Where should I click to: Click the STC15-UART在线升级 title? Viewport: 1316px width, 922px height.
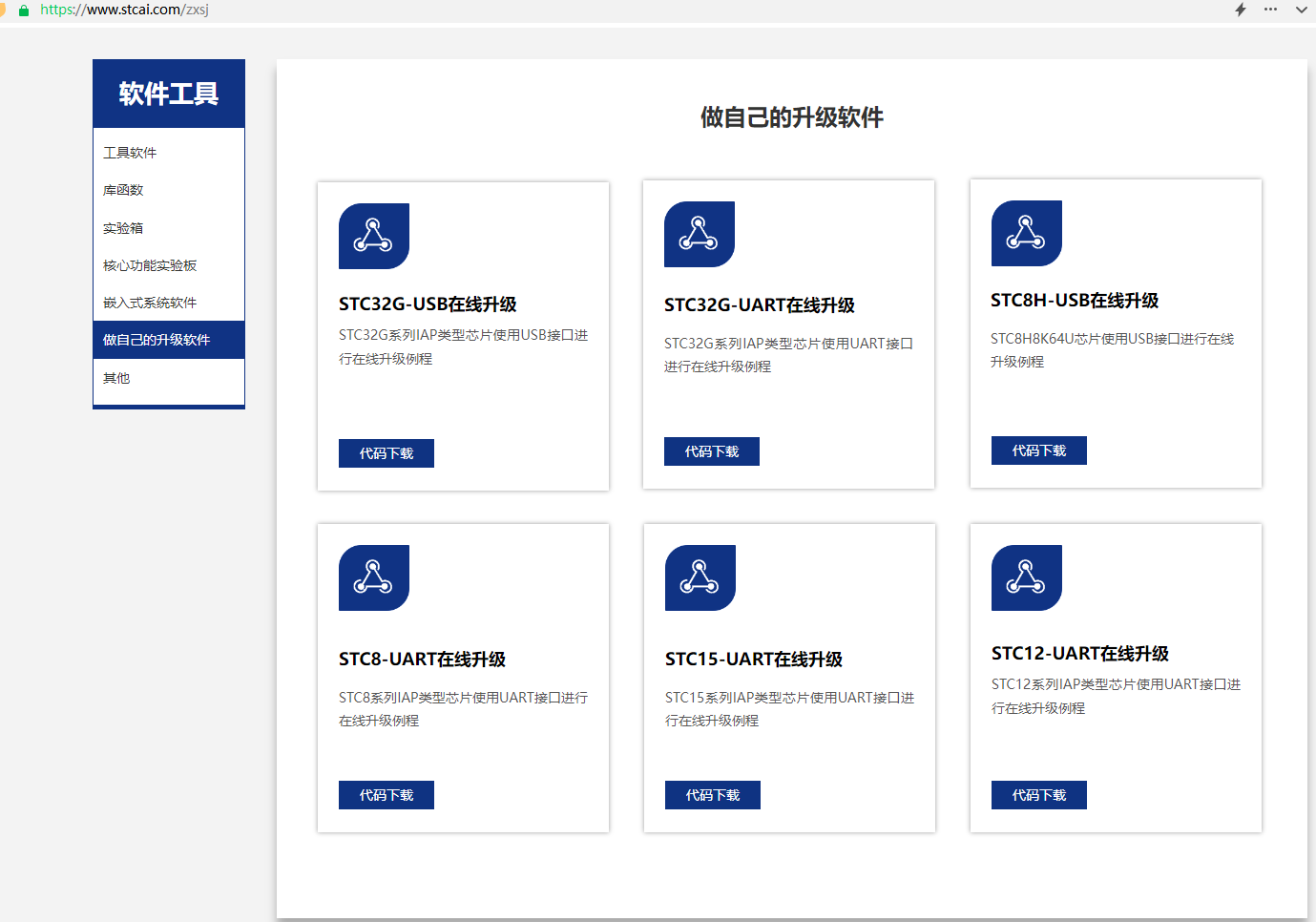tap(754, 660)
